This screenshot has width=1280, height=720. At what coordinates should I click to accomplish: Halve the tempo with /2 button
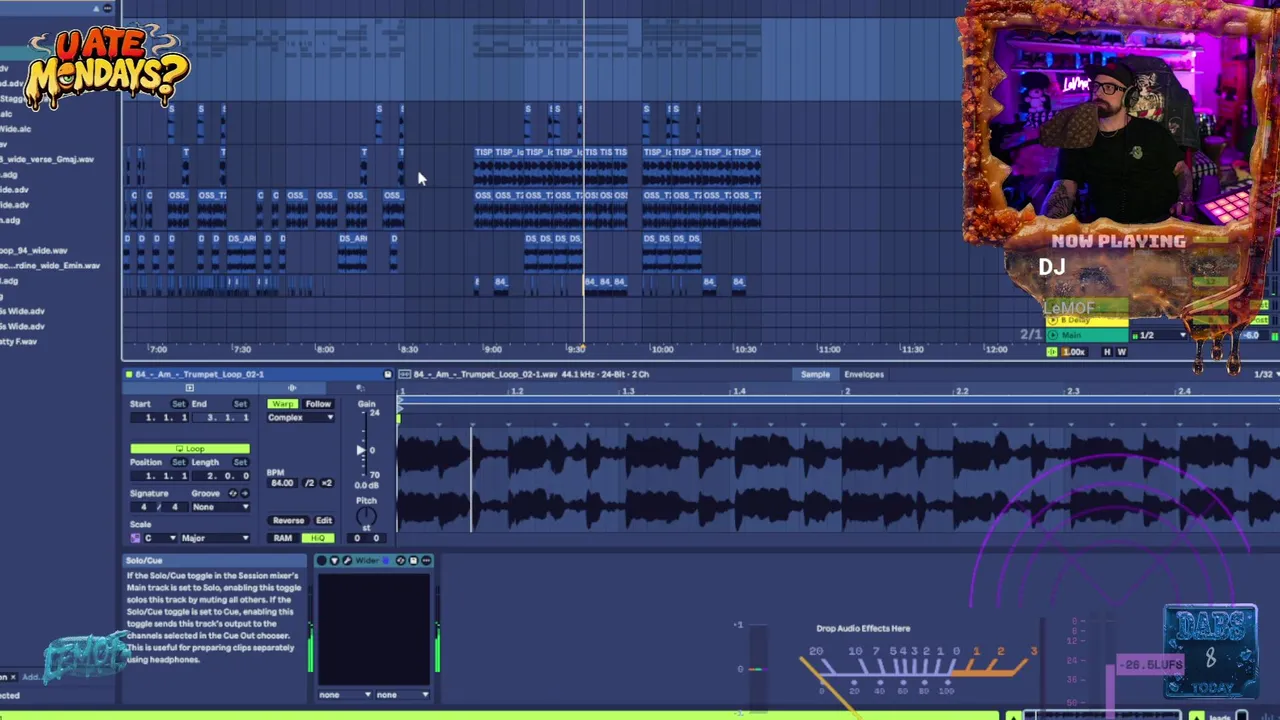point(309,483)
